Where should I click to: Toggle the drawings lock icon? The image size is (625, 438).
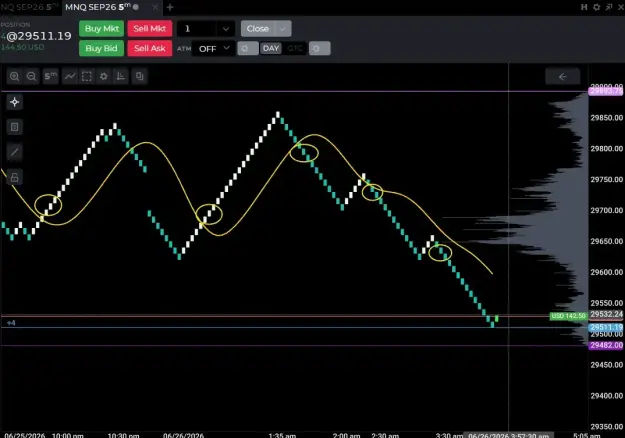pyautogui.click(x=15, y=177)
